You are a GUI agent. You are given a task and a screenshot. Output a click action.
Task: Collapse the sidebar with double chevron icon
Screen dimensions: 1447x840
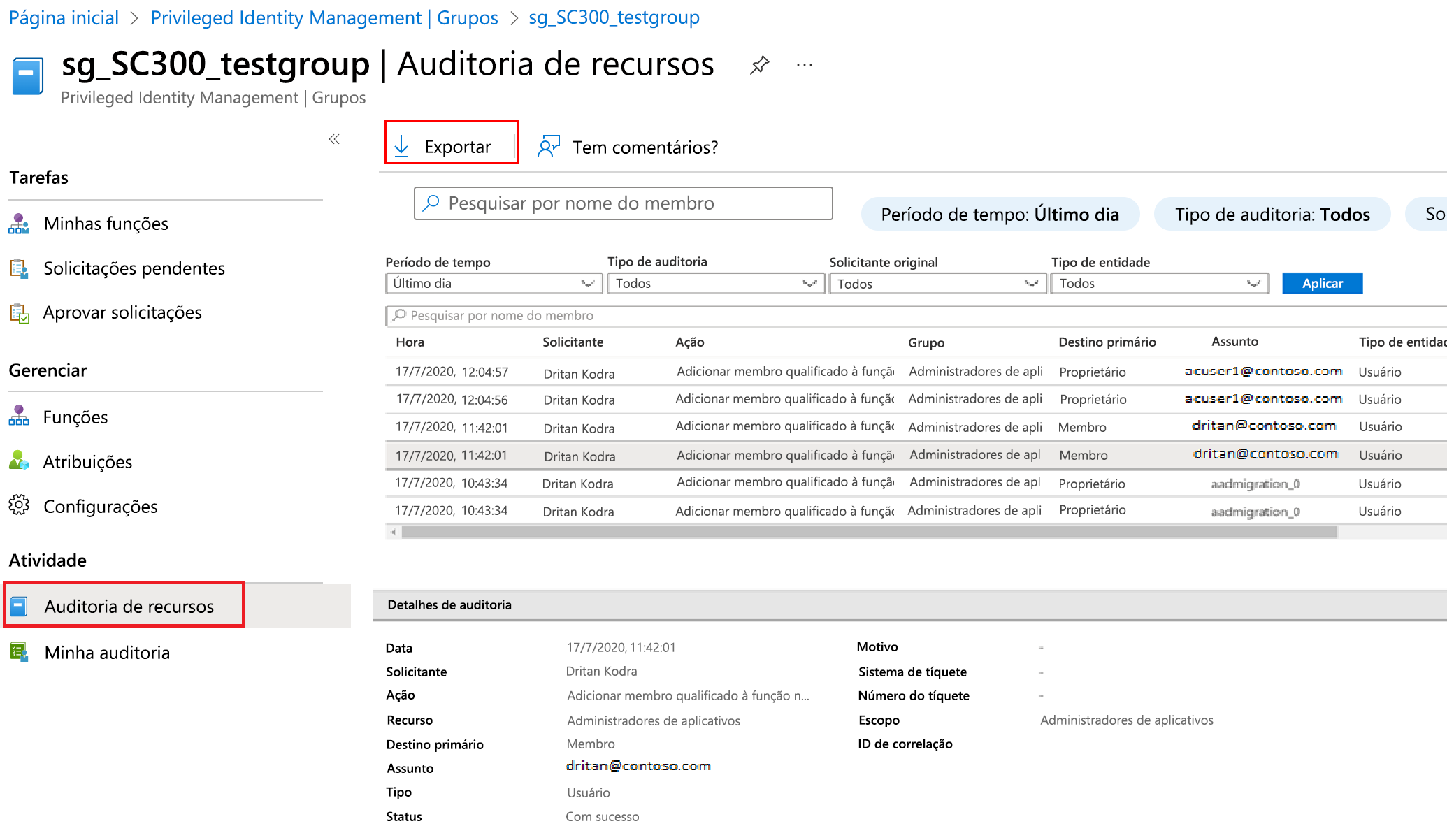tap(334, 139)
